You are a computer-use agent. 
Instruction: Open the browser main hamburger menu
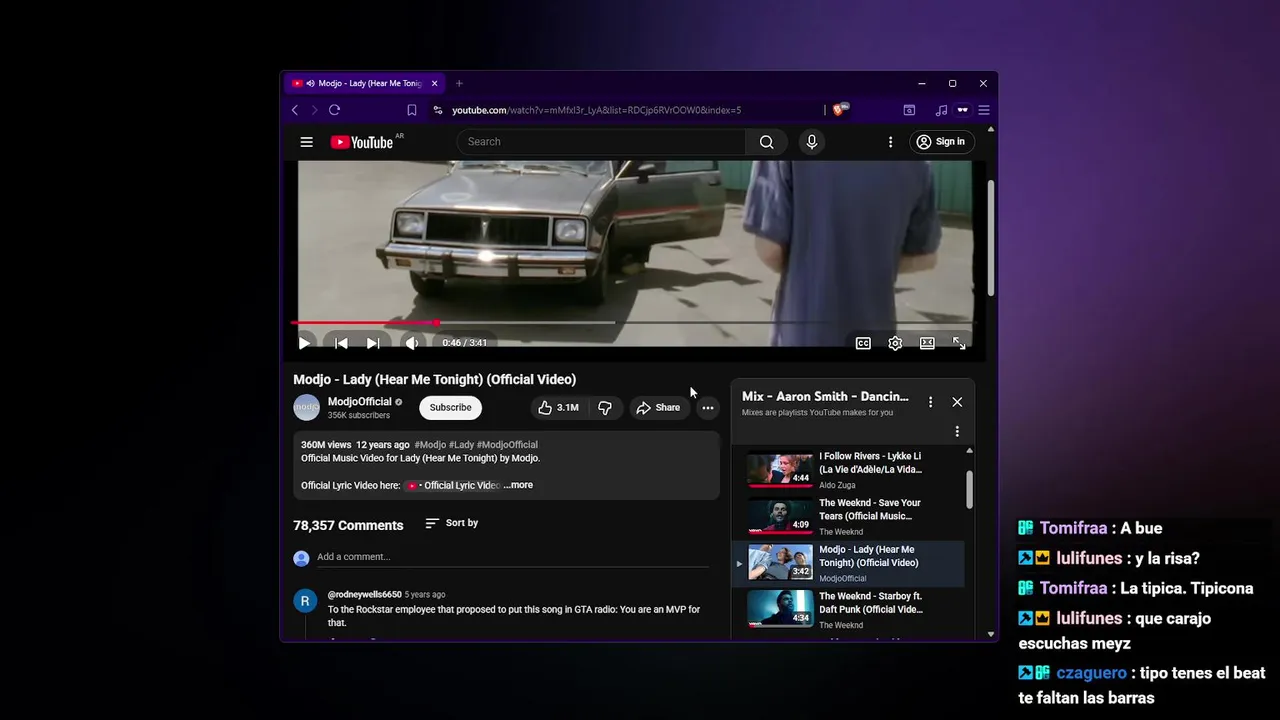tap(984, 110)
